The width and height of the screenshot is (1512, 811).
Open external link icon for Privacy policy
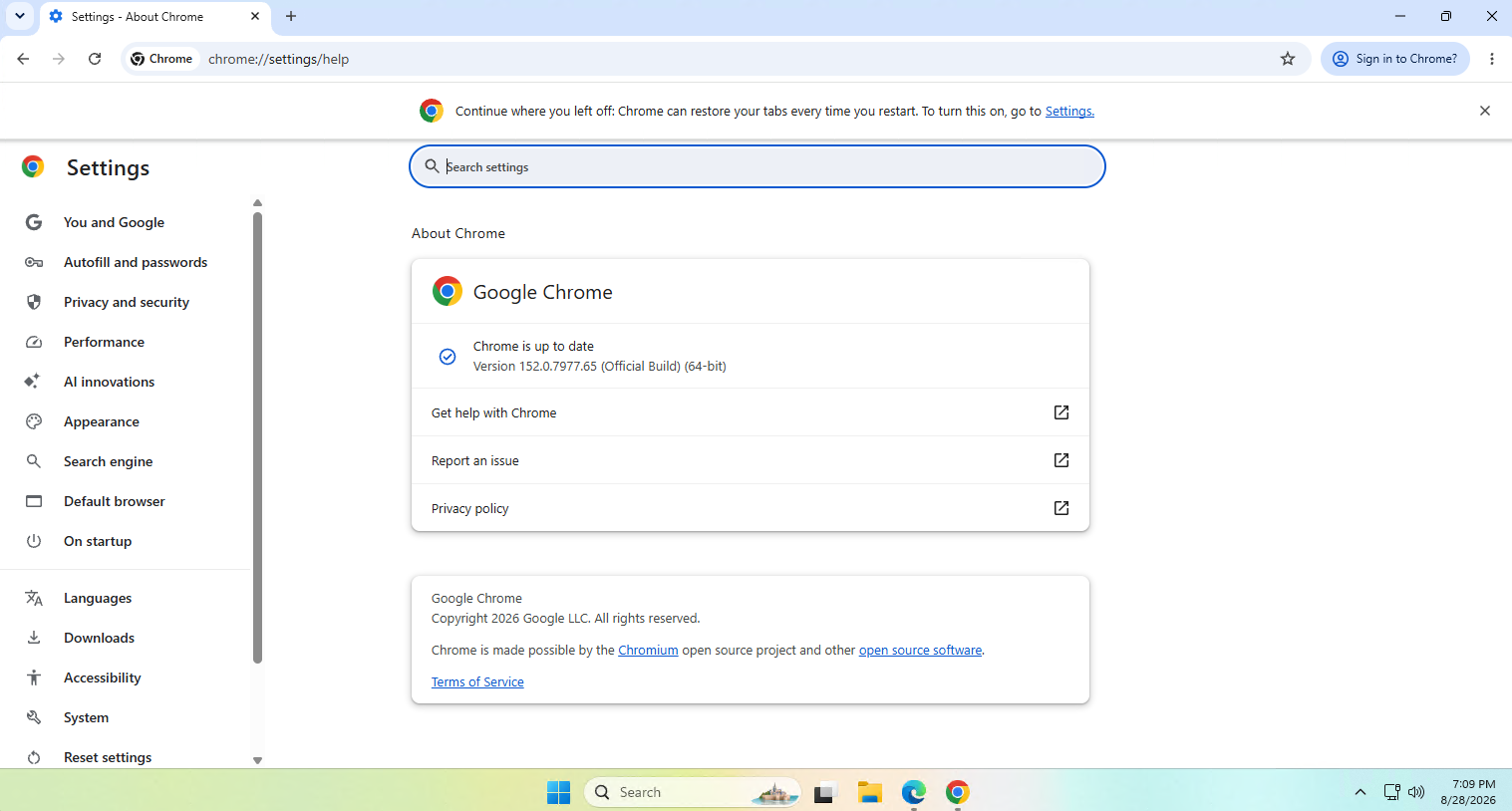(1061, 508)
